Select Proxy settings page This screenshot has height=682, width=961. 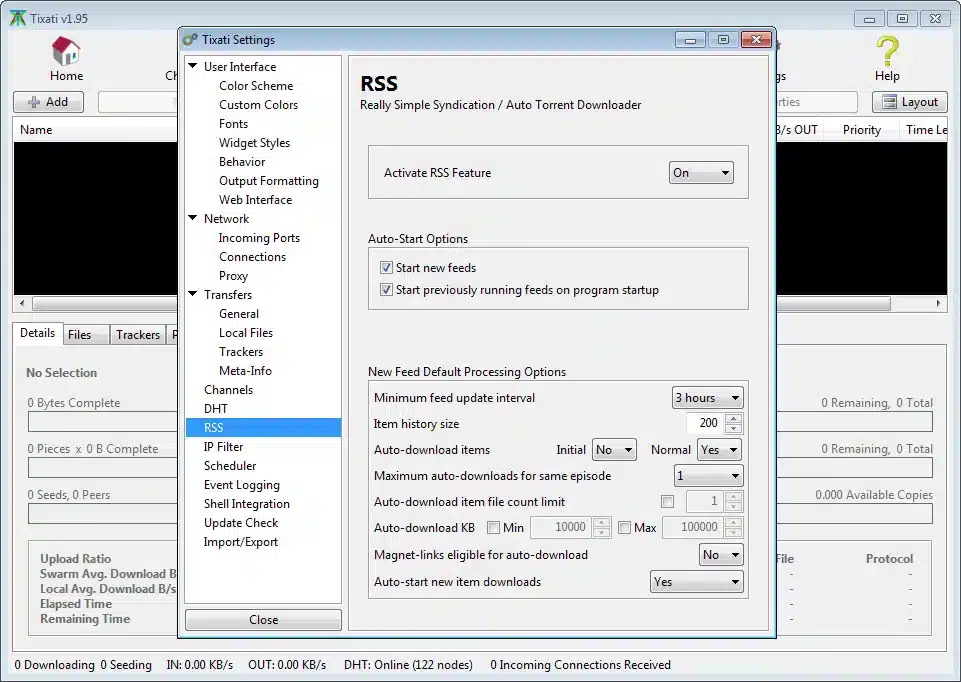point(234,276)
